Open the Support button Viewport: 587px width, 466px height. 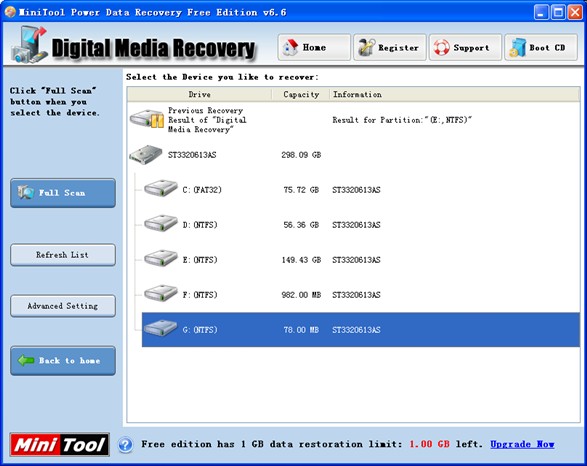465,48
